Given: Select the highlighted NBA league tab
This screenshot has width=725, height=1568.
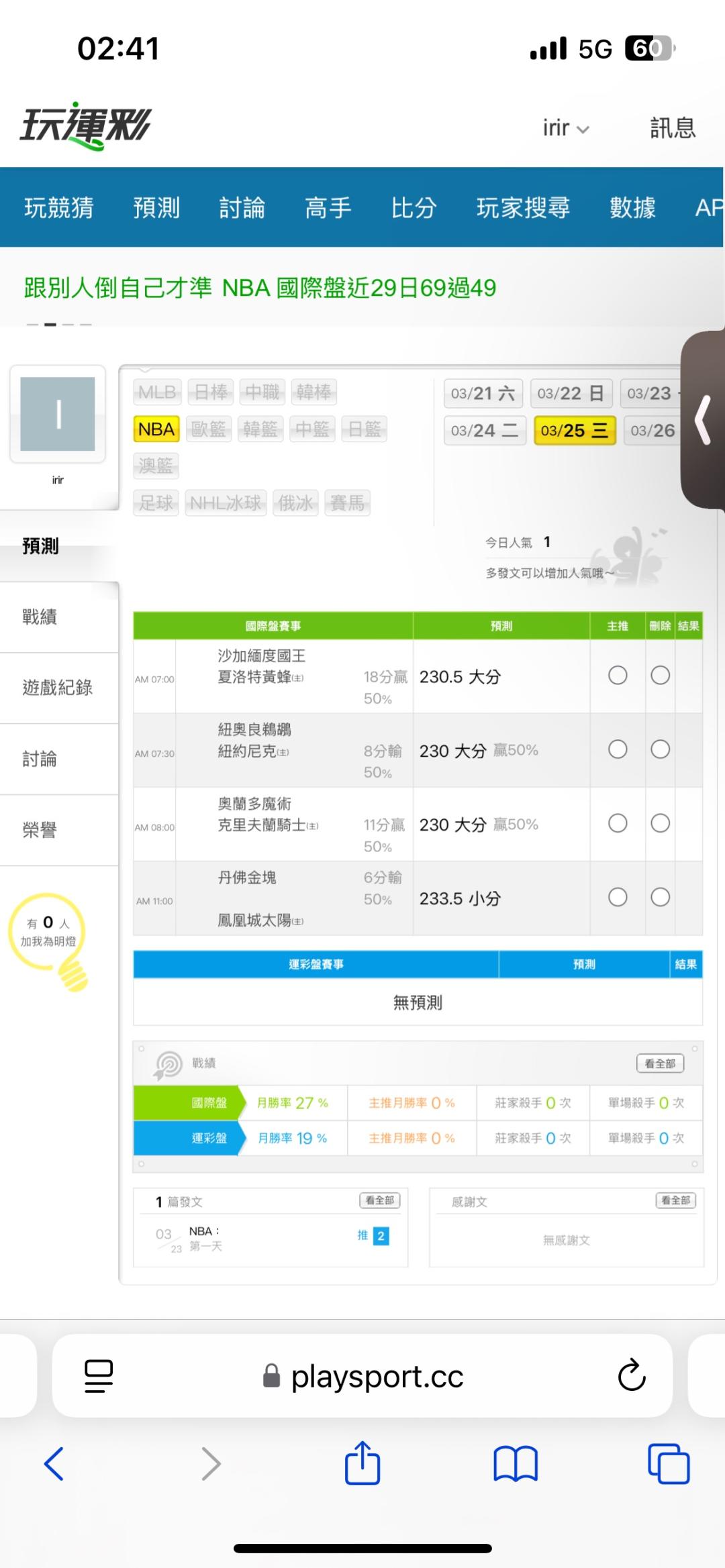Looking at the screenshot, I should [156, 429].
